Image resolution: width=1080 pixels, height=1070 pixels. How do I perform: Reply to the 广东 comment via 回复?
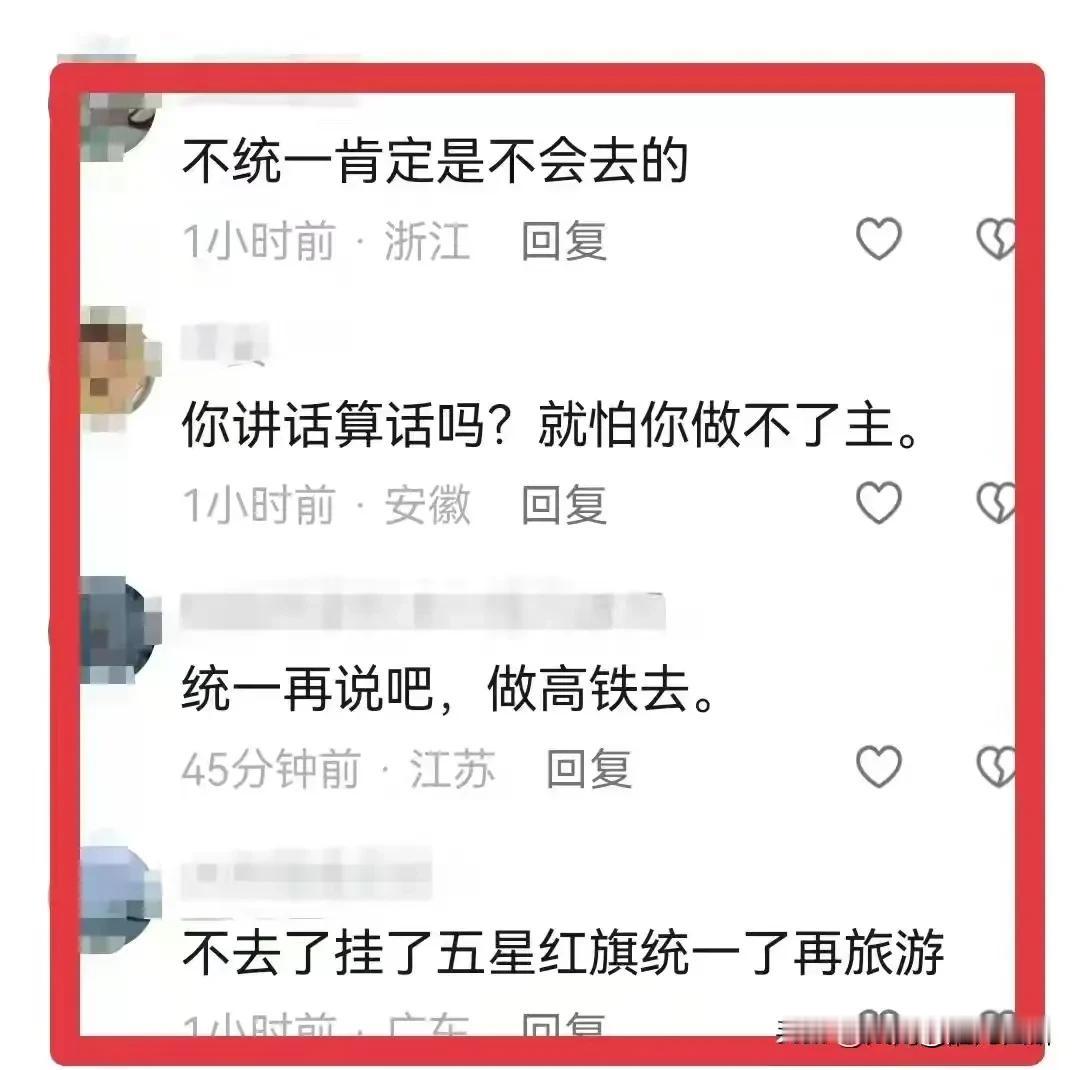(563, 1025)
